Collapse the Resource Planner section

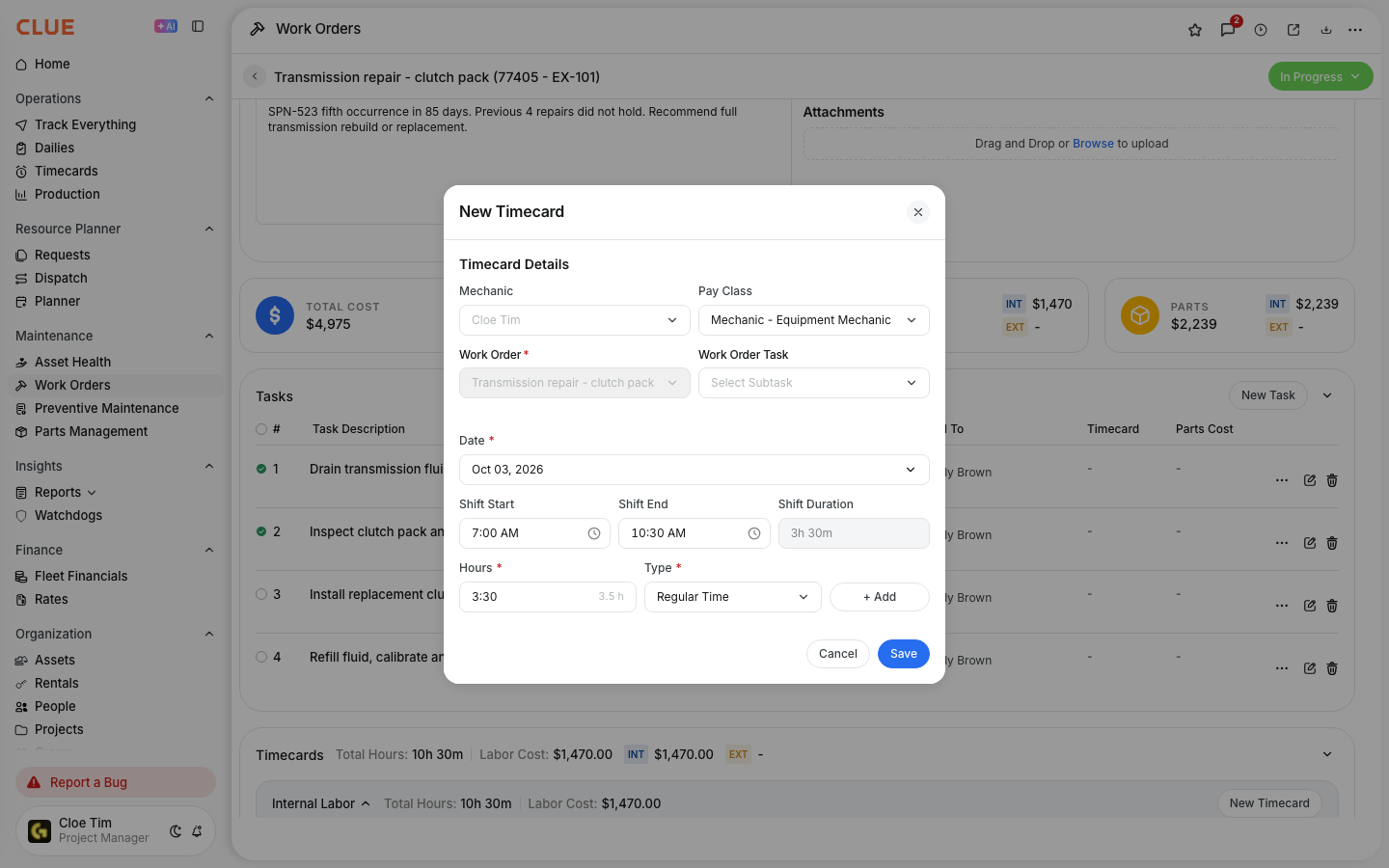pos(209,230)
